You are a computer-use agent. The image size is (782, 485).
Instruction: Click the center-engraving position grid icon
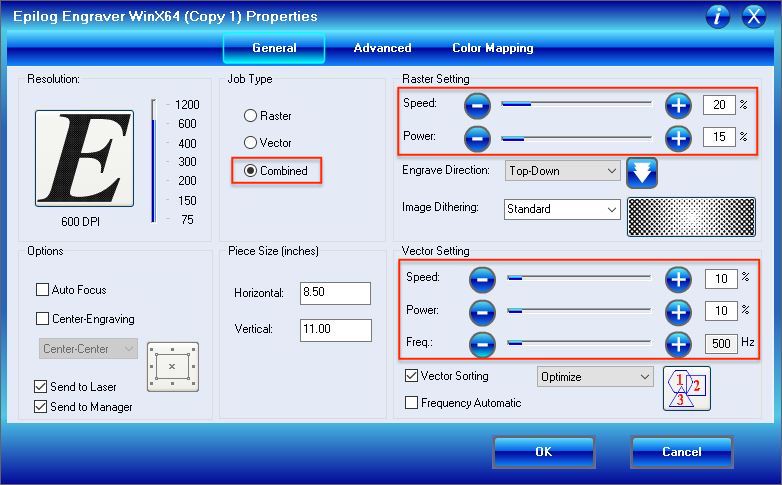173,367
